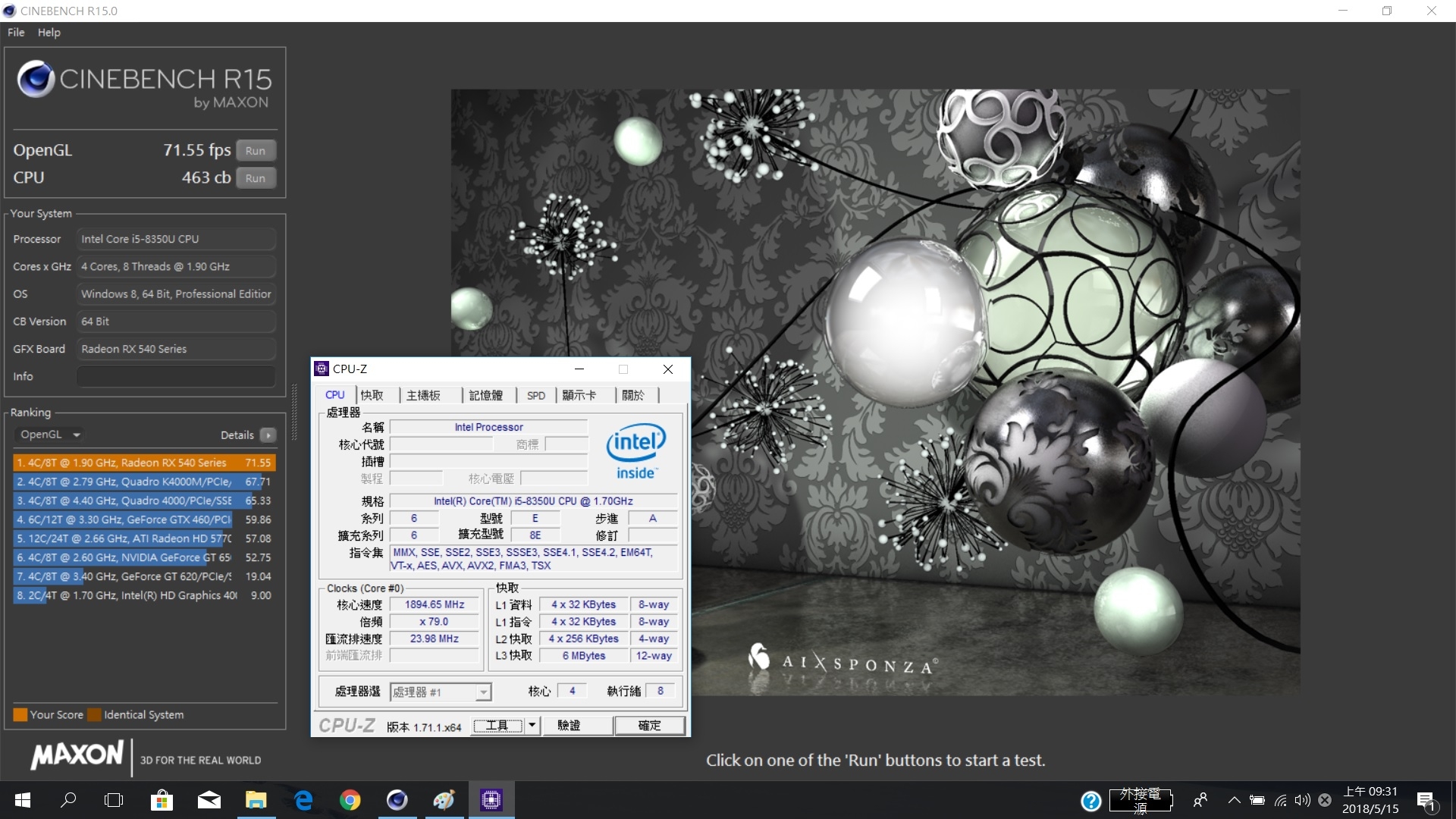1456x819 pixels.
Task: Open Google Chrome from taskbar
Action: tap(350, 800)
